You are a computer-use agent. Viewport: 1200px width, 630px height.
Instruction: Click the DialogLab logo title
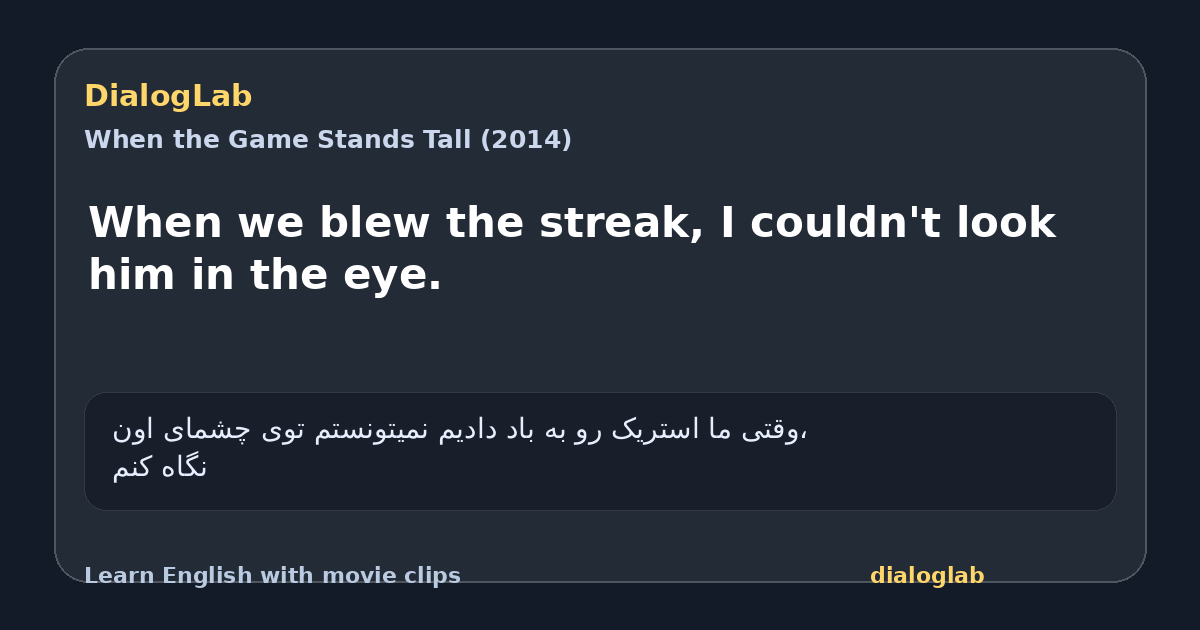pos(168,96)
